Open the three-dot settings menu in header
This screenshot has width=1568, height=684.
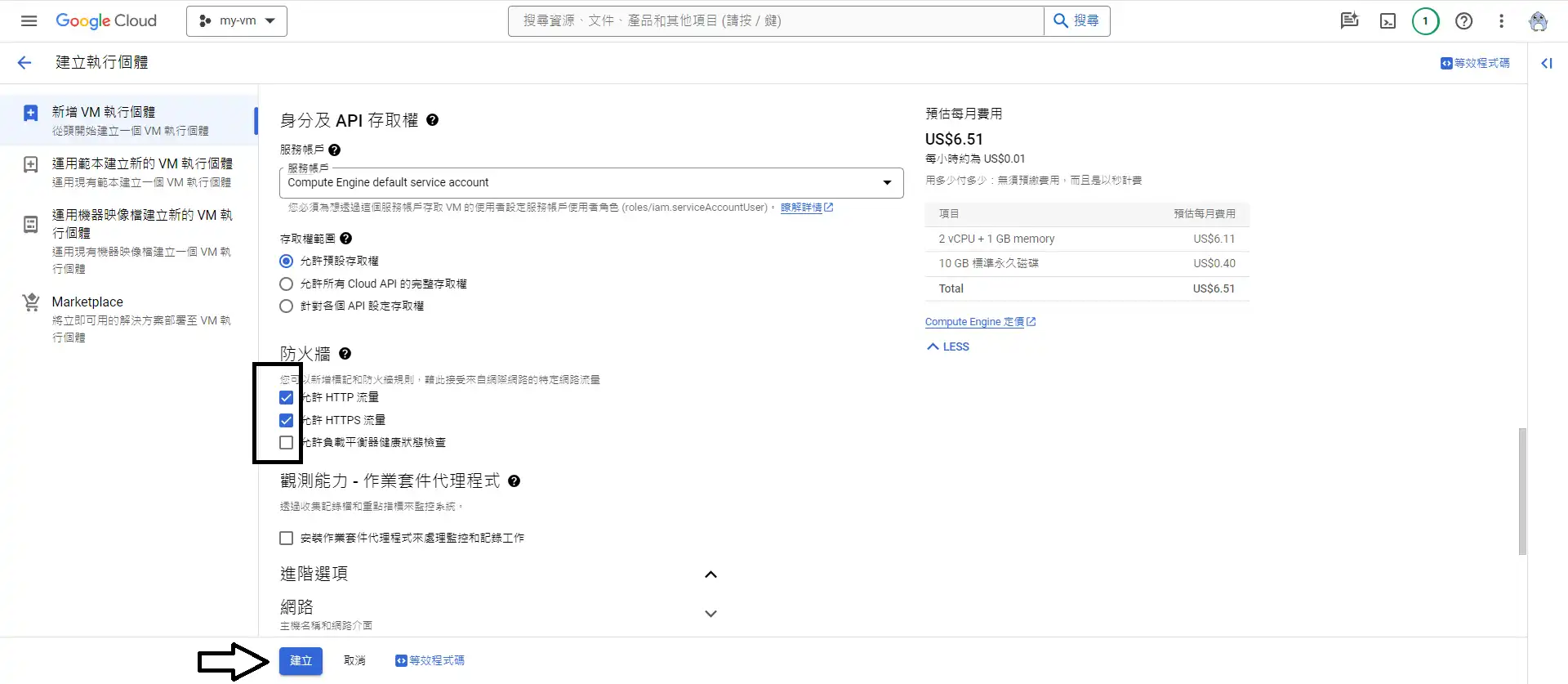(x=1501, y=21)
